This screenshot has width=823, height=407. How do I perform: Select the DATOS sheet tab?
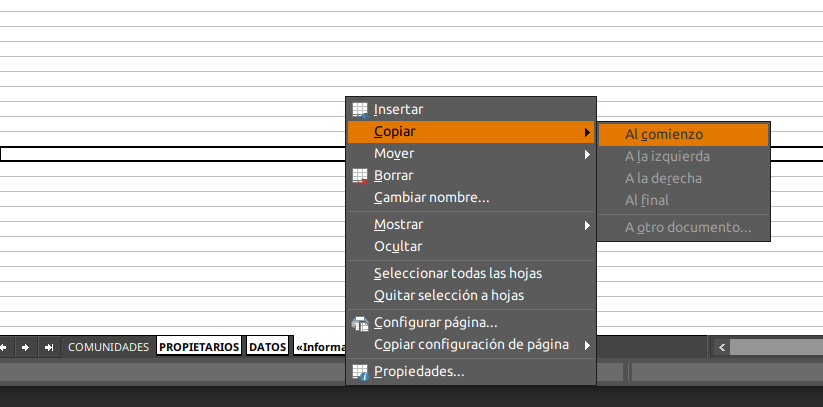point(267,347)
